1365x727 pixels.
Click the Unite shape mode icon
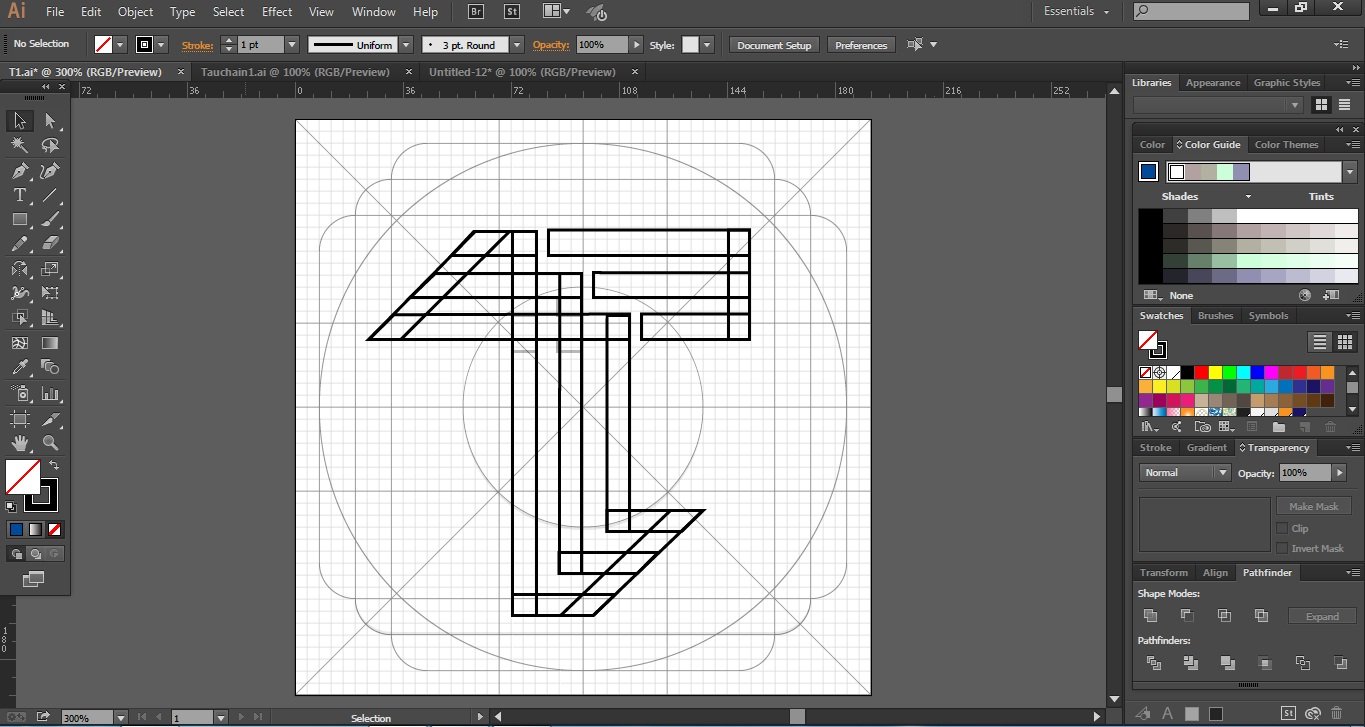tap(1150, 616)
